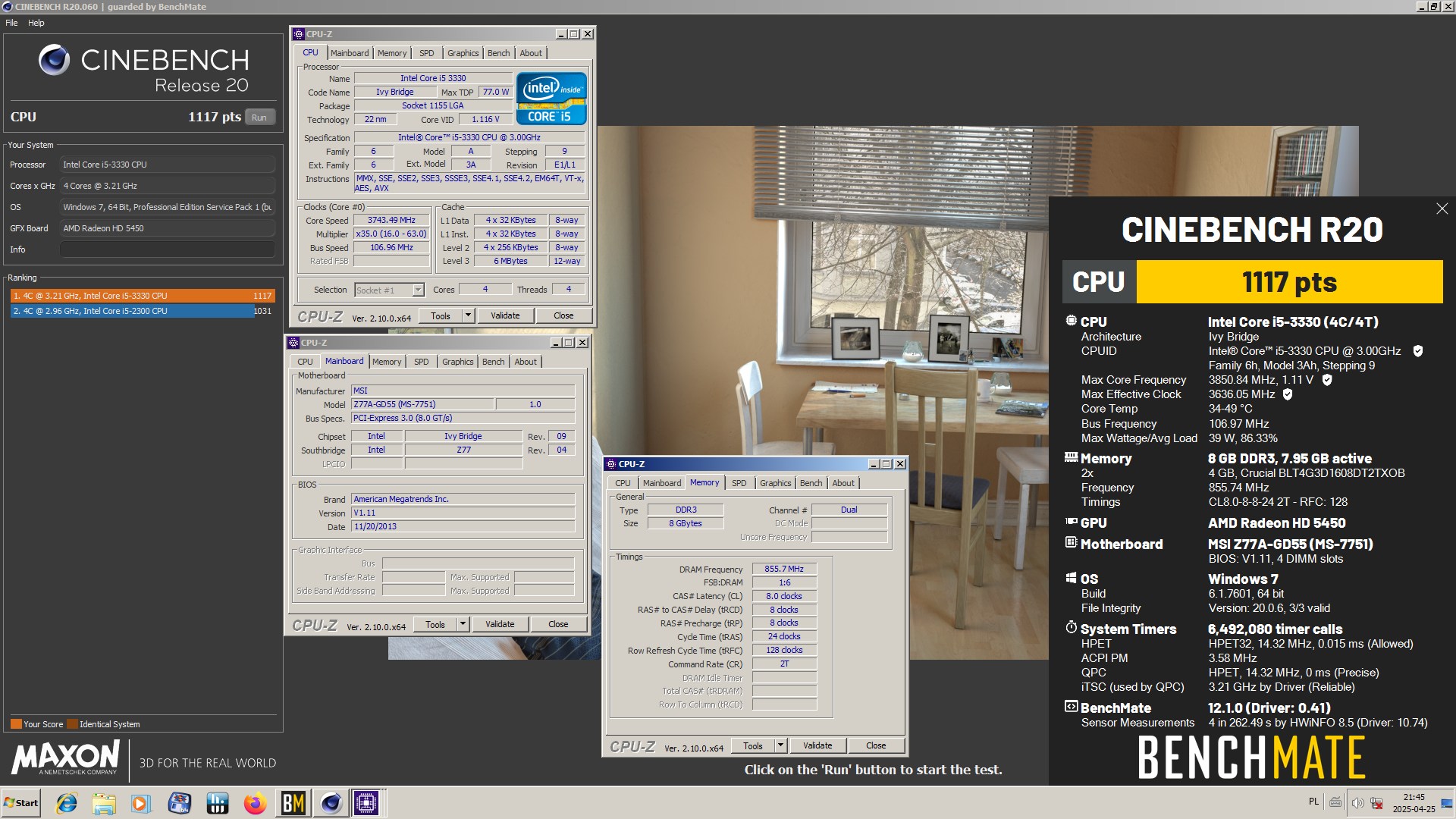
Task: Switch to Cinebench via its taskbar icon
Action: pos(331,803)
